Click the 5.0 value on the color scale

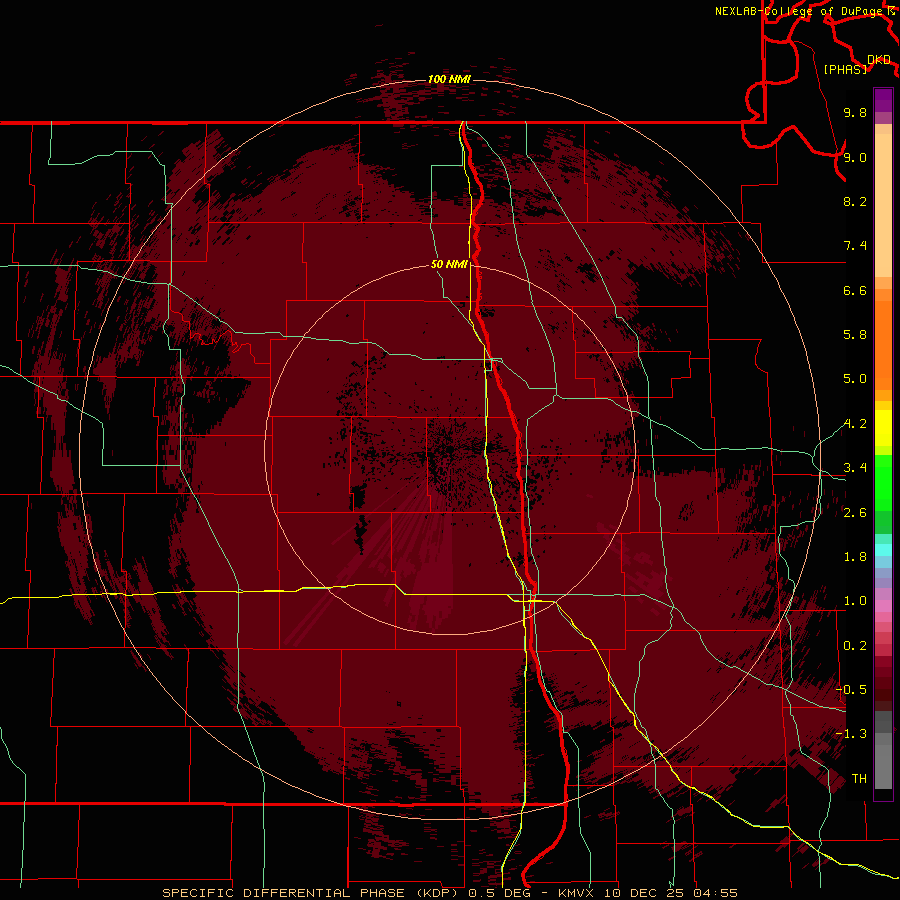855,379
